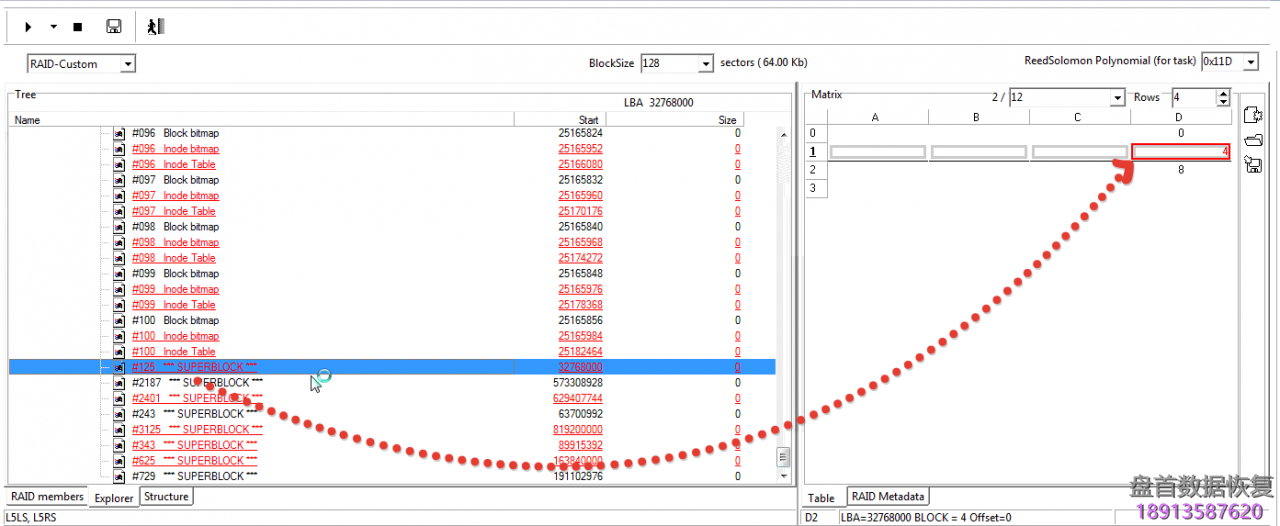Click the icon of #343 SUPERBLOCK row

(x=119, y=445)
